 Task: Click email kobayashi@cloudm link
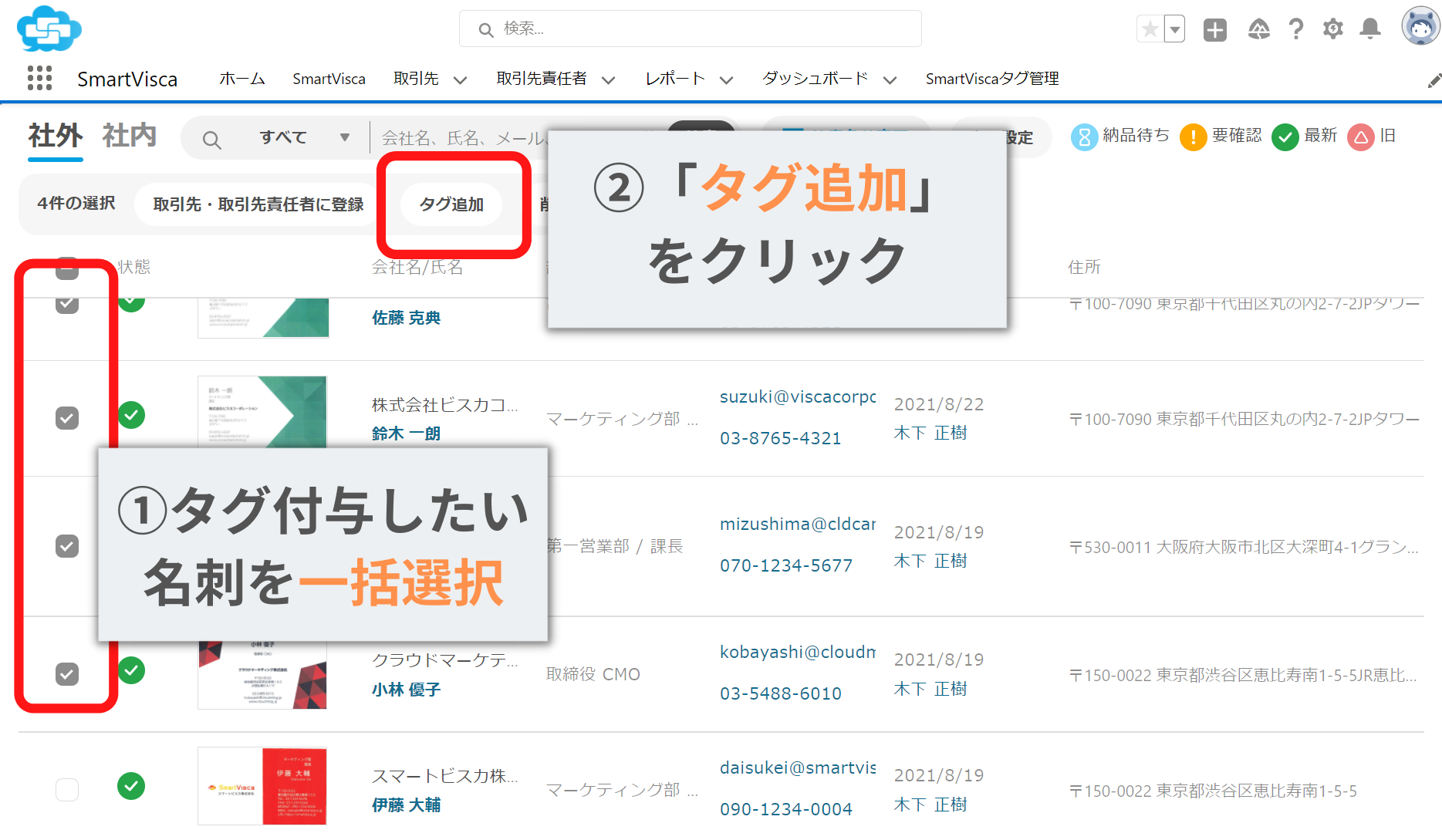(x=798, y=652)
